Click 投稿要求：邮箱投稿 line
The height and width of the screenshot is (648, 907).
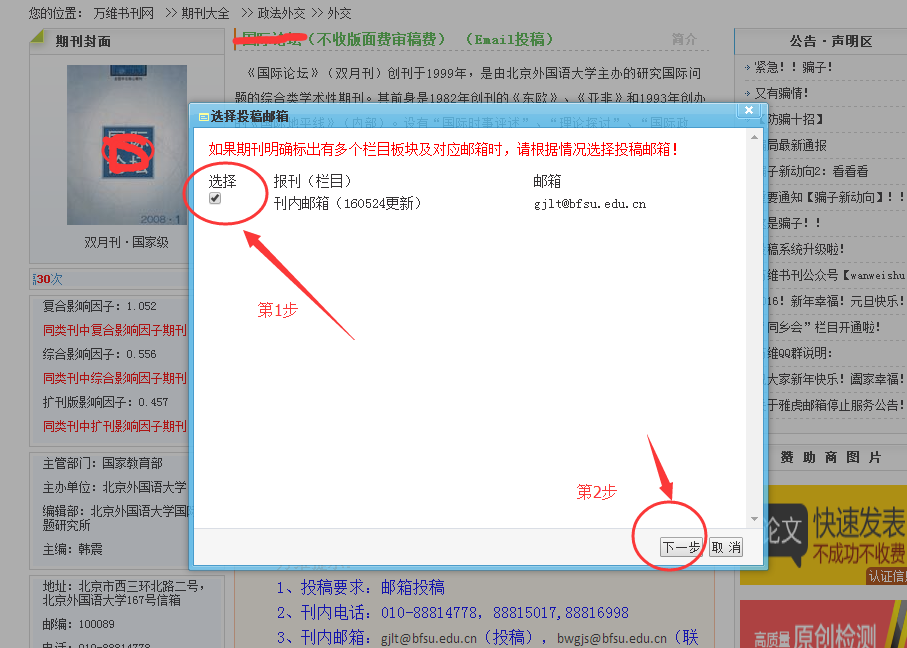[361, 588]
